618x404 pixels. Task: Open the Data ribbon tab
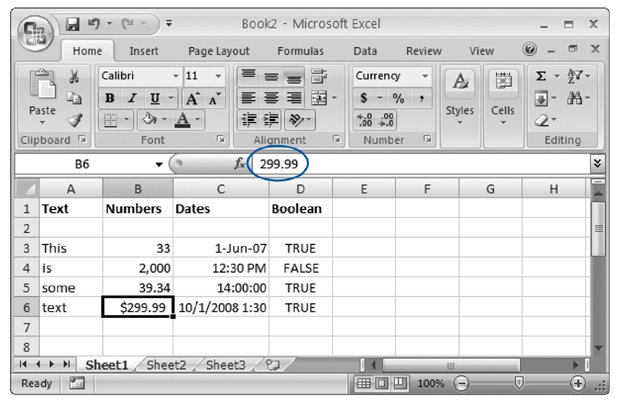pos(365,51)
